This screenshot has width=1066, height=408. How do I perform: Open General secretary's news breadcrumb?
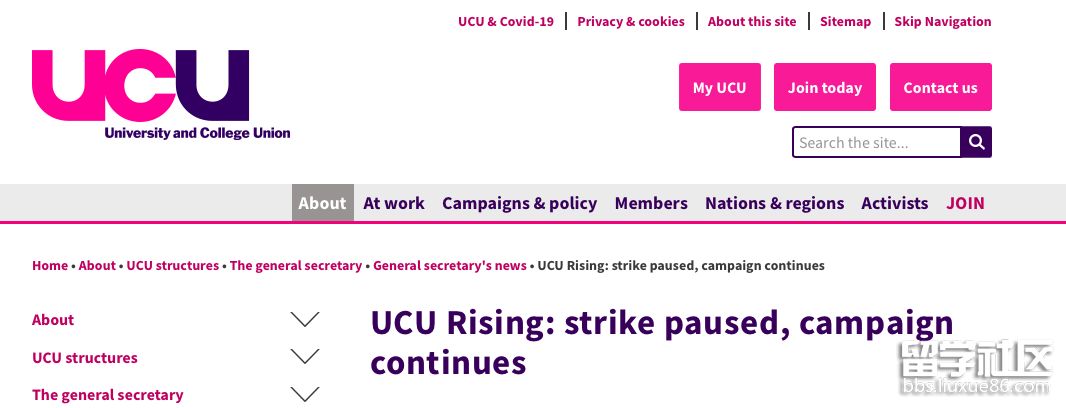point(450,265)
